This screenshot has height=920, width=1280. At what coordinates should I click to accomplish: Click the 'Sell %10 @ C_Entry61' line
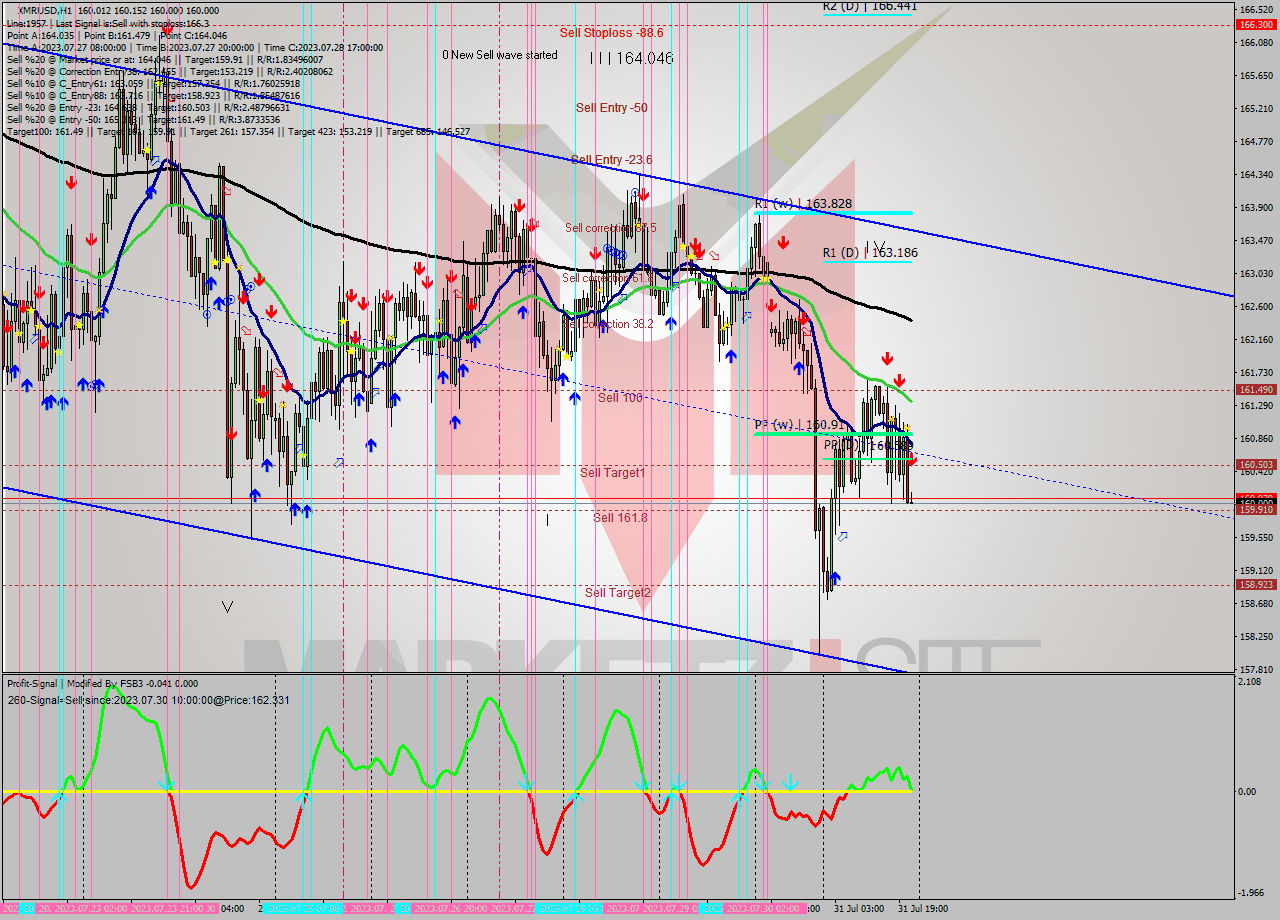[x=153, y=83]
